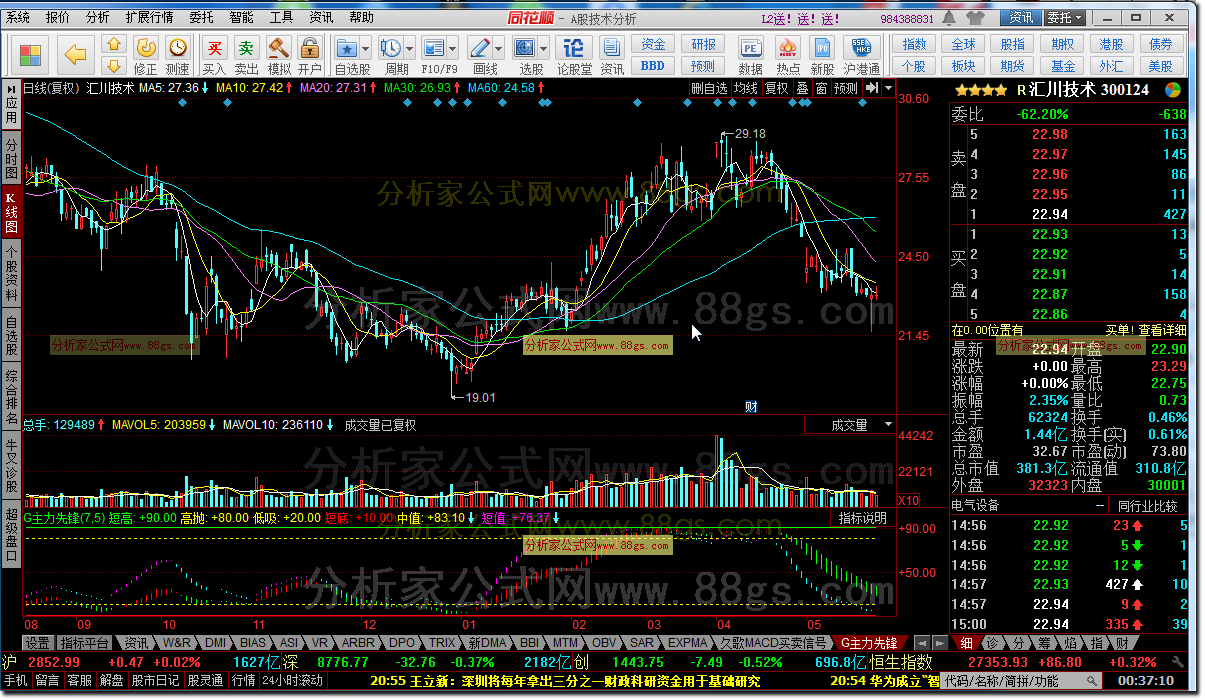1205x700 pixels.
Task: Click the 开户 account lock icon
Action: pyautogui.click(x=310, y=55)
